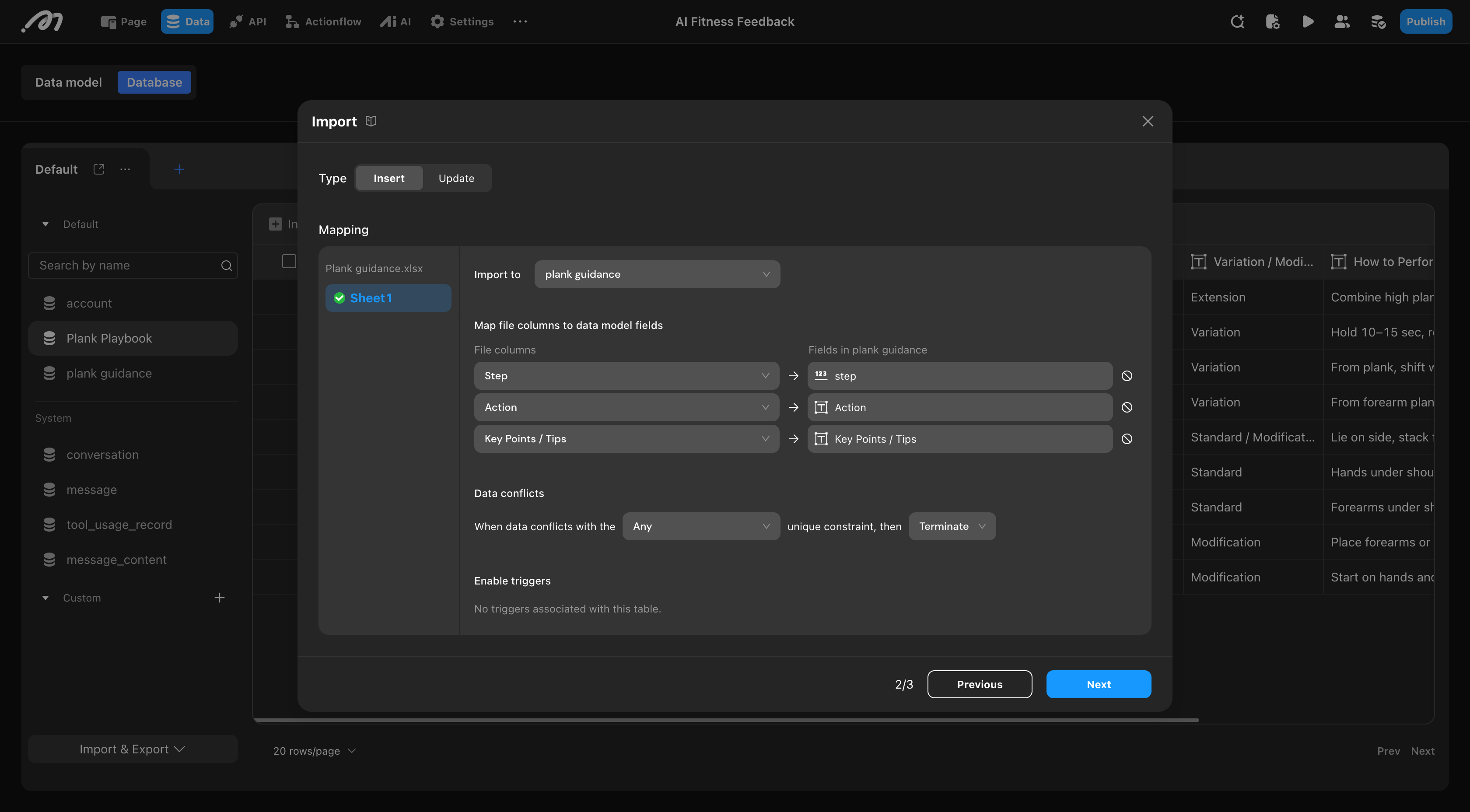1470x812 pixels.
Task: Open the Any unique constraint dropdown
Action: tap(701, 526)
